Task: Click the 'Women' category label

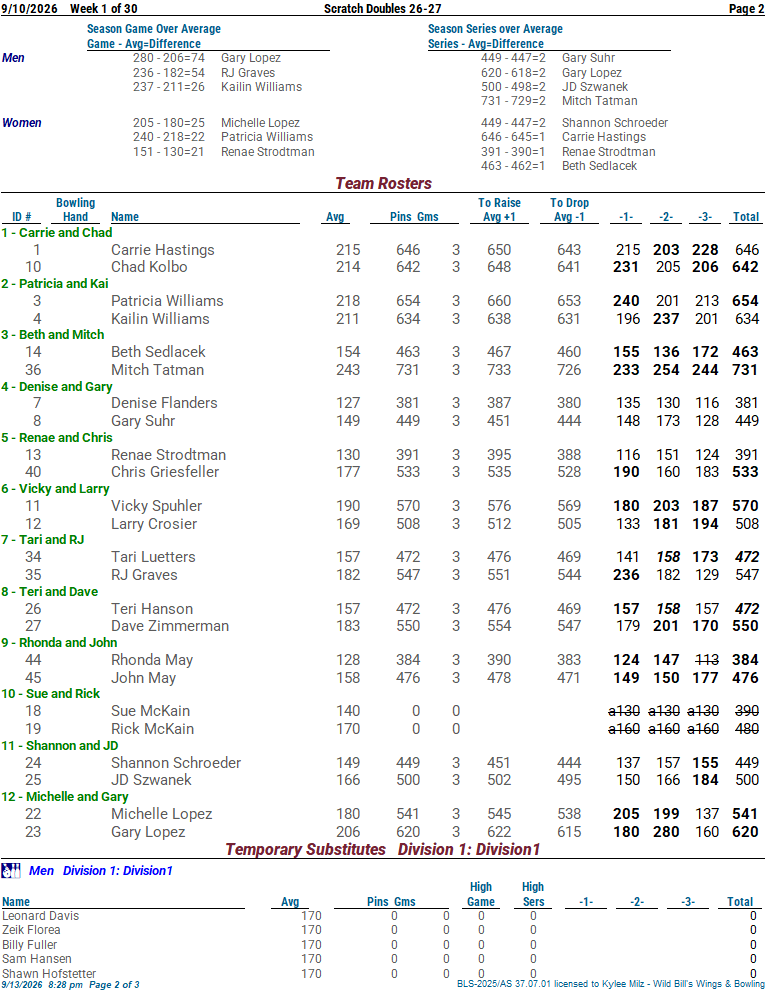Action: (x=21, y=123)
